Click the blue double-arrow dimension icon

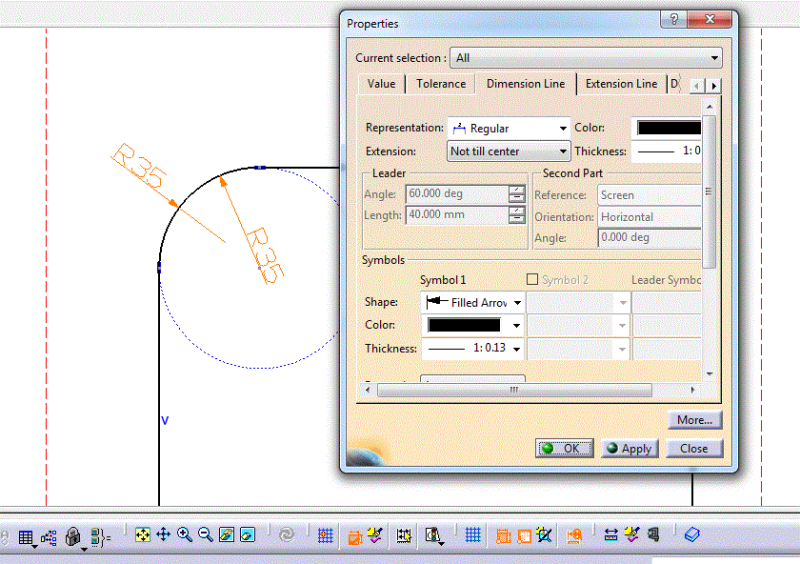611,535
